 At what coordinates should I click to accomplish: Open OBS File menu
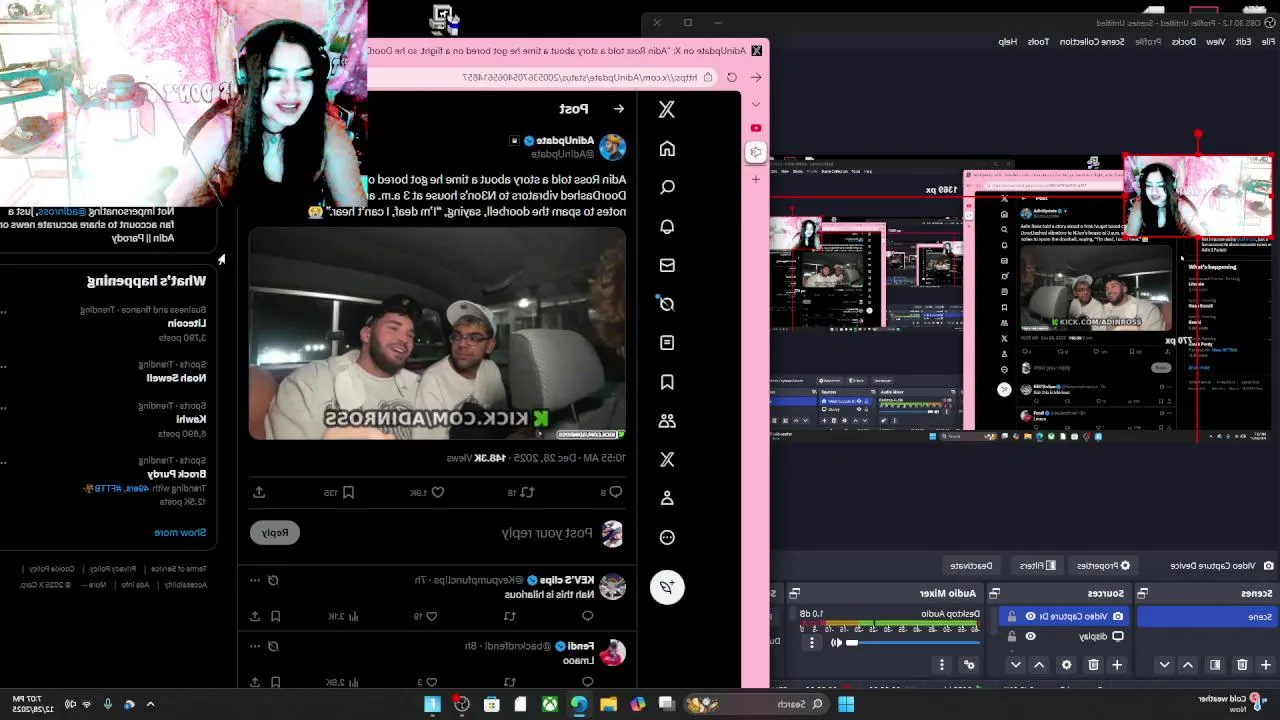1267,41
